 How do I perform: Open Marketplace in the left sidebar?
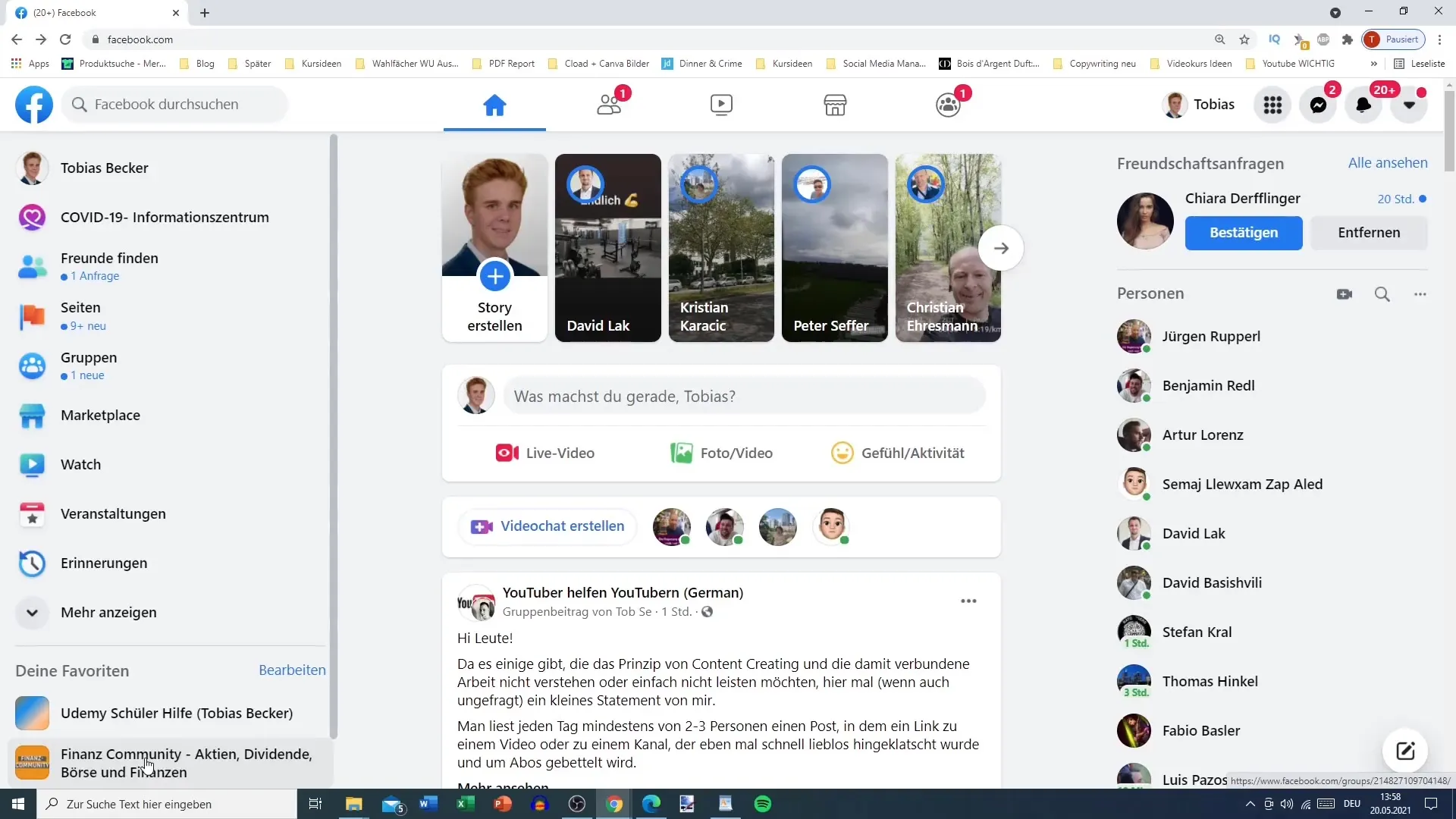point(170,416)
